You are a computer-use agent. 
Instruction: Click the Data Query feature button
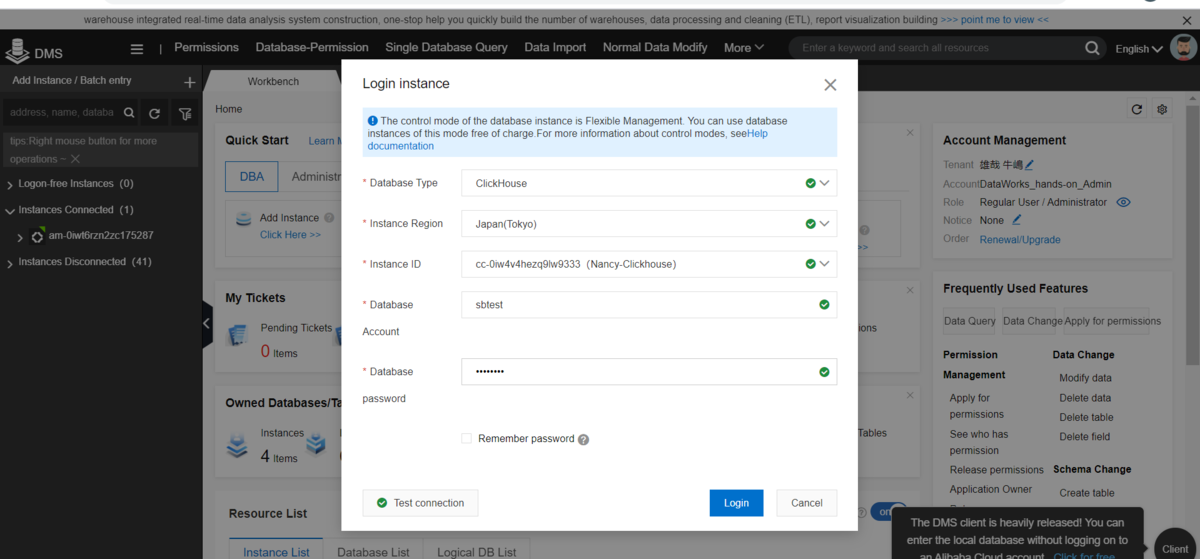click(x=970, y=321)
